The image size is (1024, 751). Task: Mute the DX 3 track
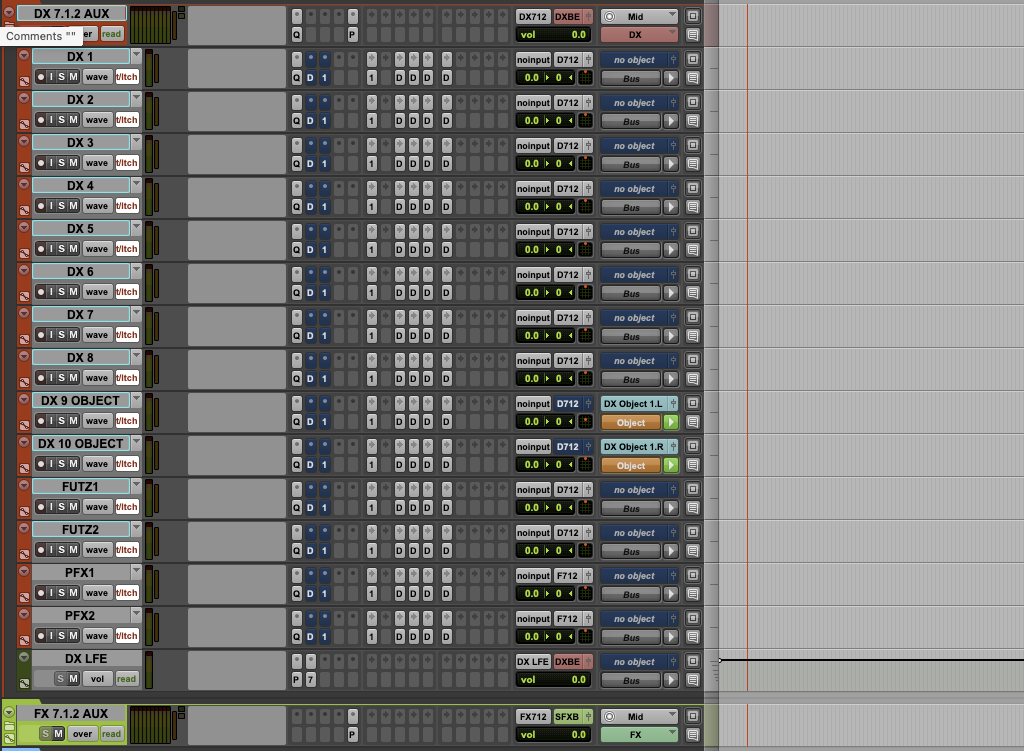coord(73,163)
